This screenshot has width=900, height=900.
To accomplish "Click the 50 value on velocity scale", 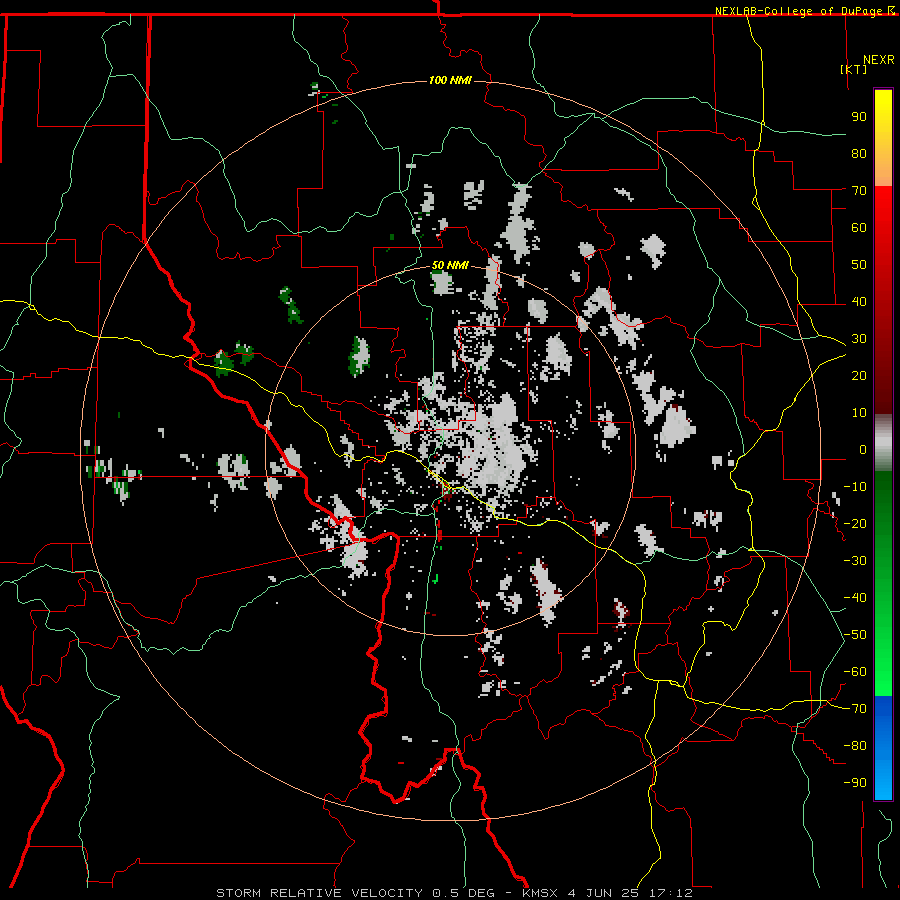I will coord(859,265).
